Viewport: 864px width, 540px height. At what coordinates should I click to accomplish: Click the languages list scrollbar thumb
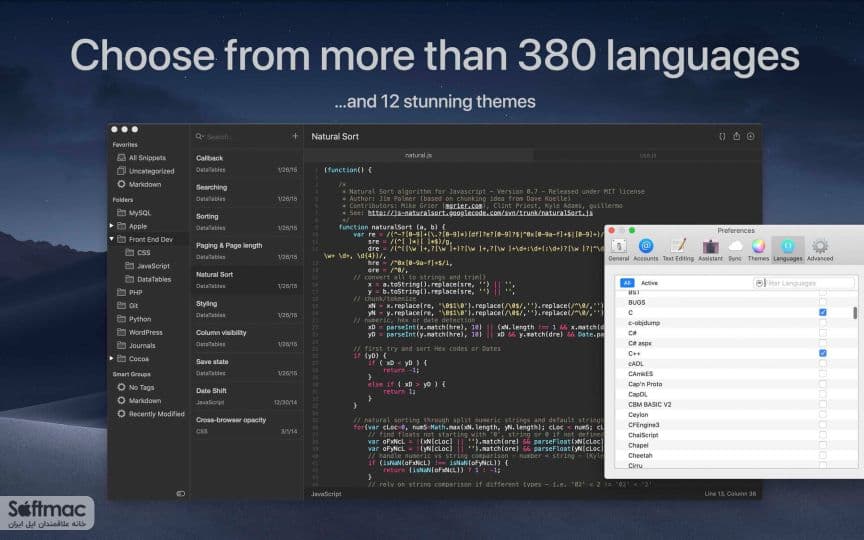[855, 313]
